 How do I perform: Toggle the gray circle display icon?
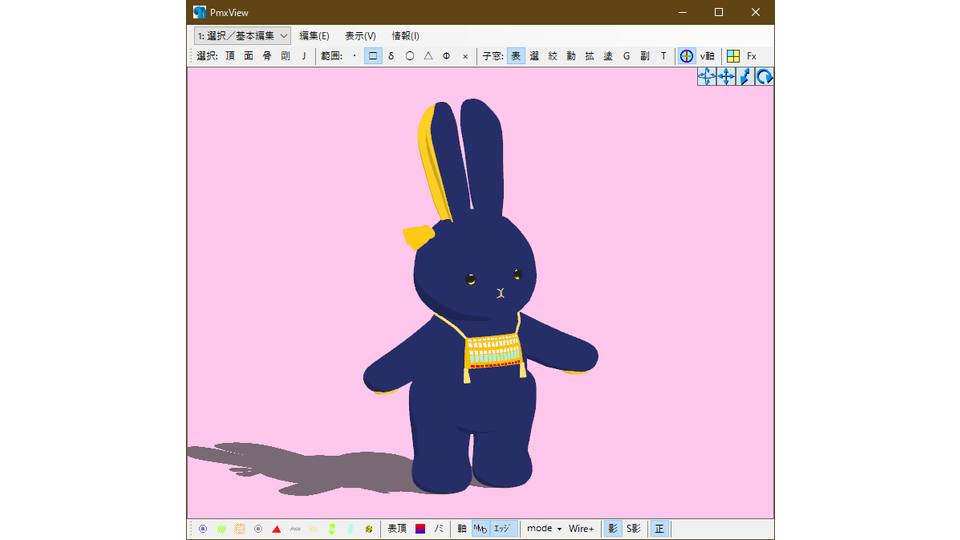click(258, 529)
